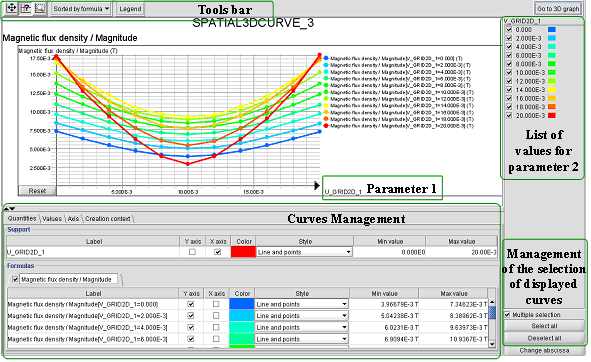
Task: Click the four-arrow pan tool icon
Action: tap(11, 8)
